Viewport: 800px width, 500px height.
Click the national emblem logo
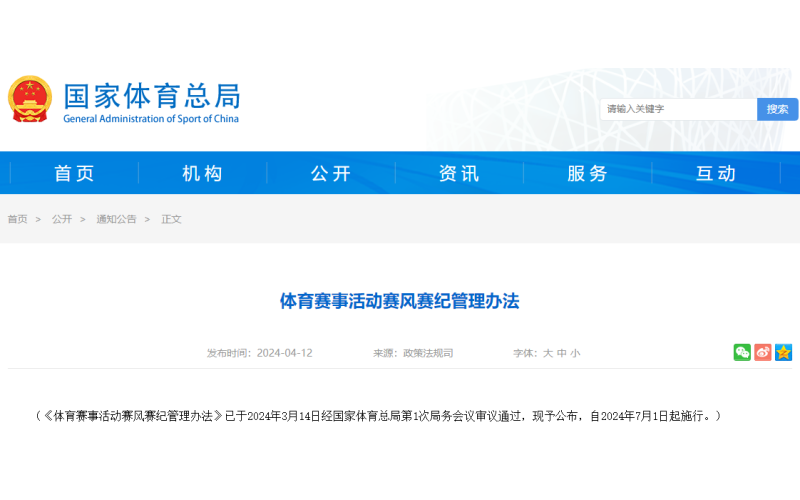30,99
